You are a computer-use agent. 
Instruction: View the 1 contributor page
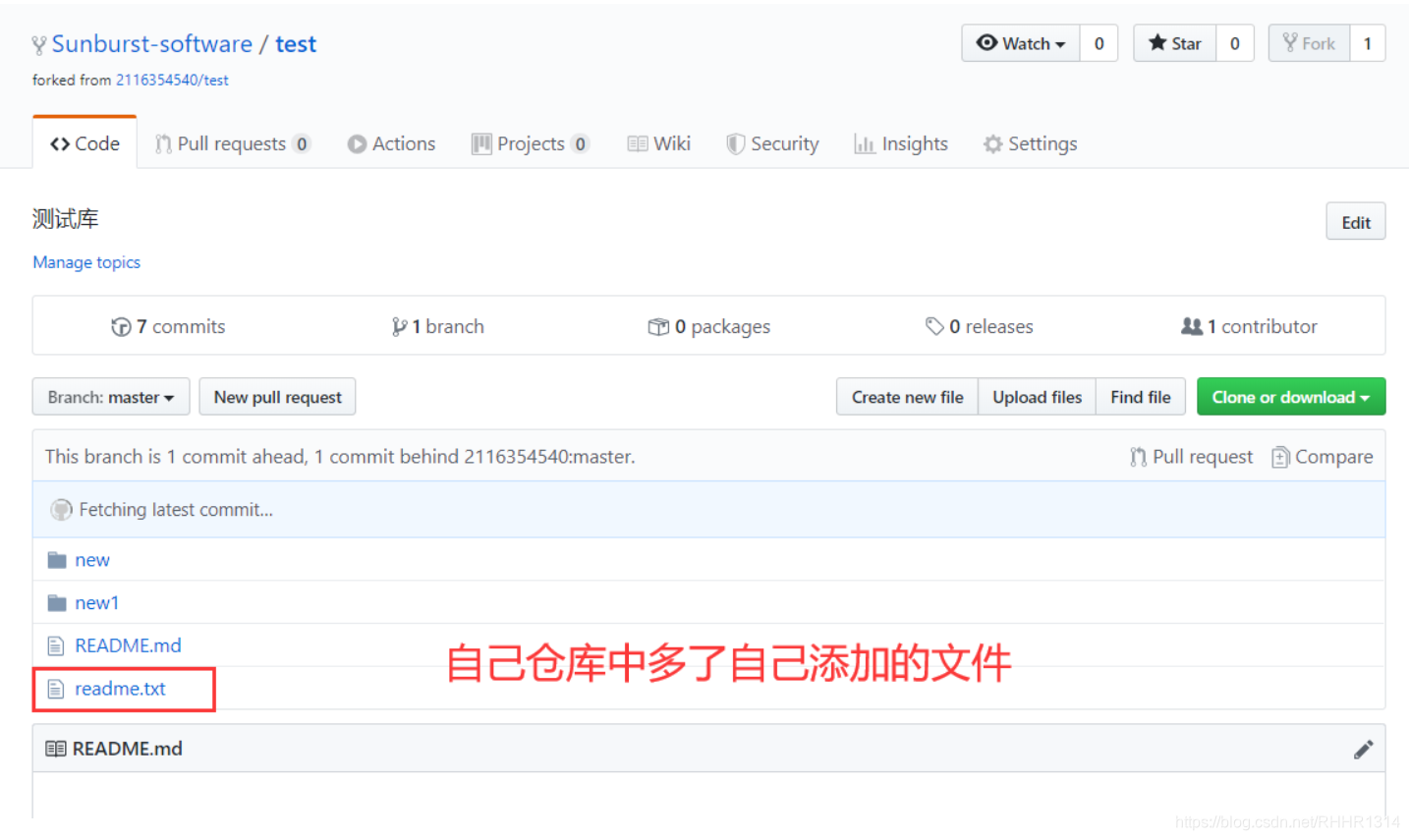[1249, 327]
